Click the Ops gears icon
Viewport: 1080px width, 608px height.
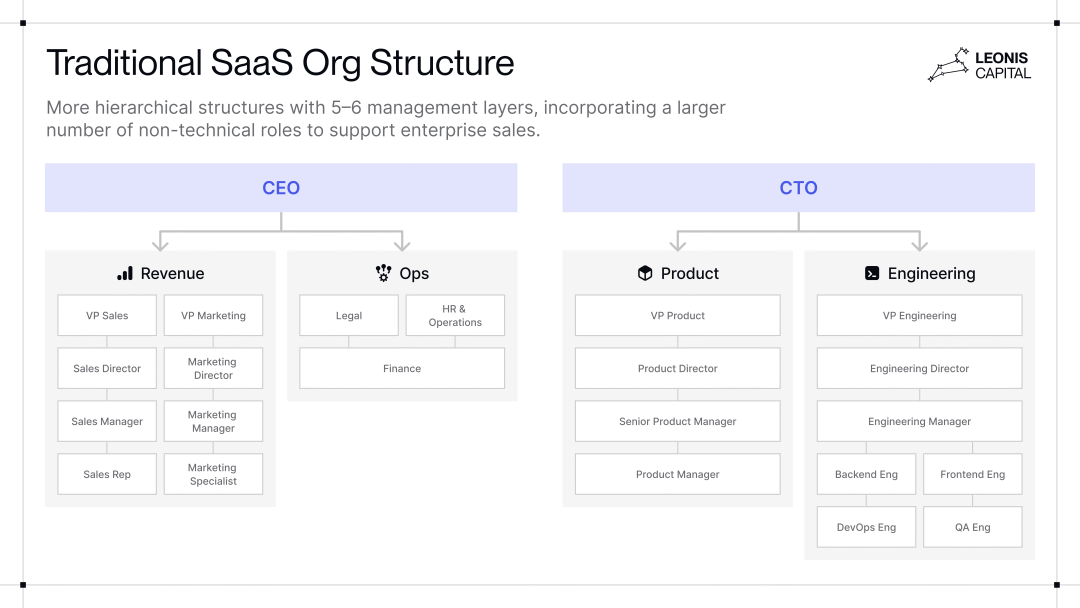pyautogui.click(x=383, y=273)
